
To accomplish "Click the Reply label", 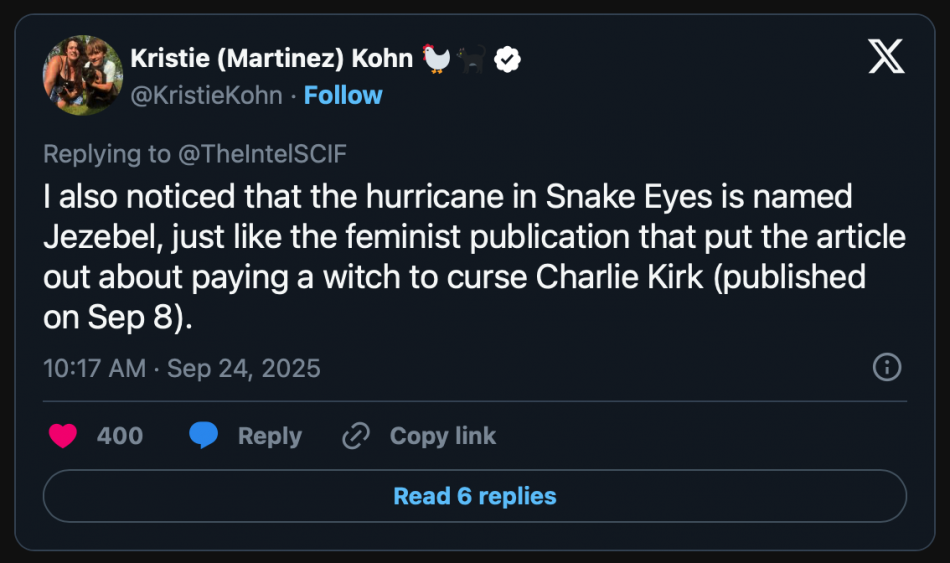I will [270, 436].
